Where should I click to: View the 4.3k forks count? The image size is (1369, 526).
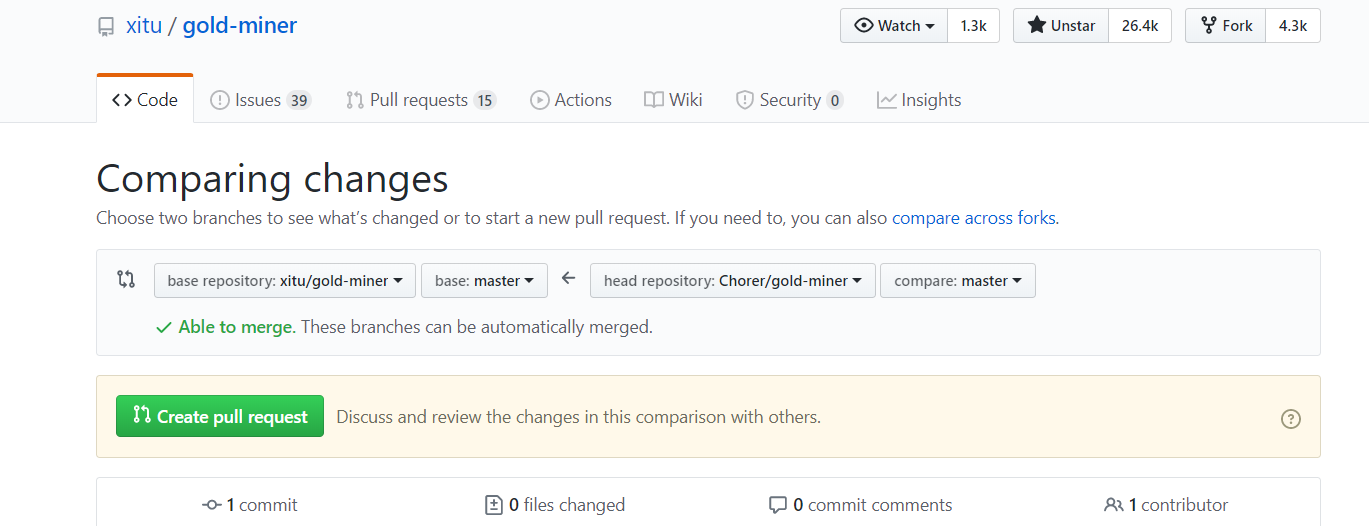[x=1292, y=26]
